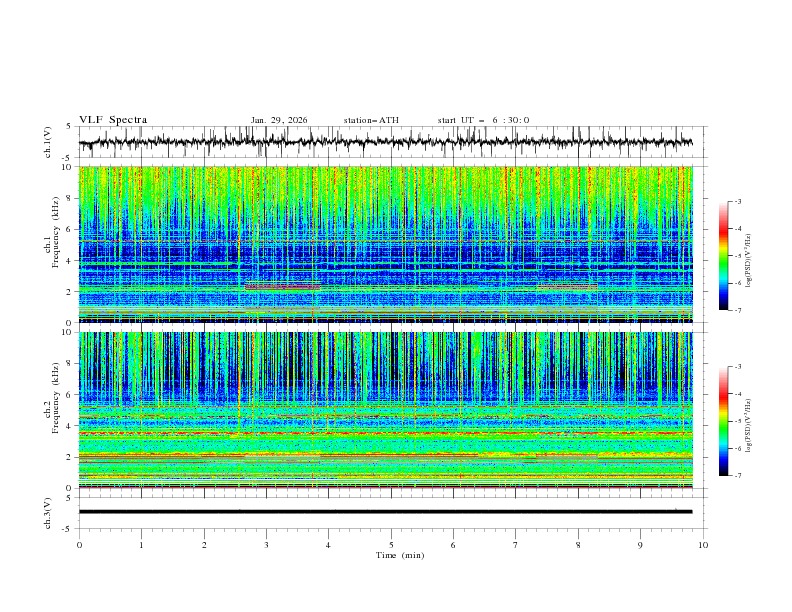Click the "ch.3(V)" waveform axis label
Image resolution: width=792 pixels, height=612 pixels.
(48, 513)
